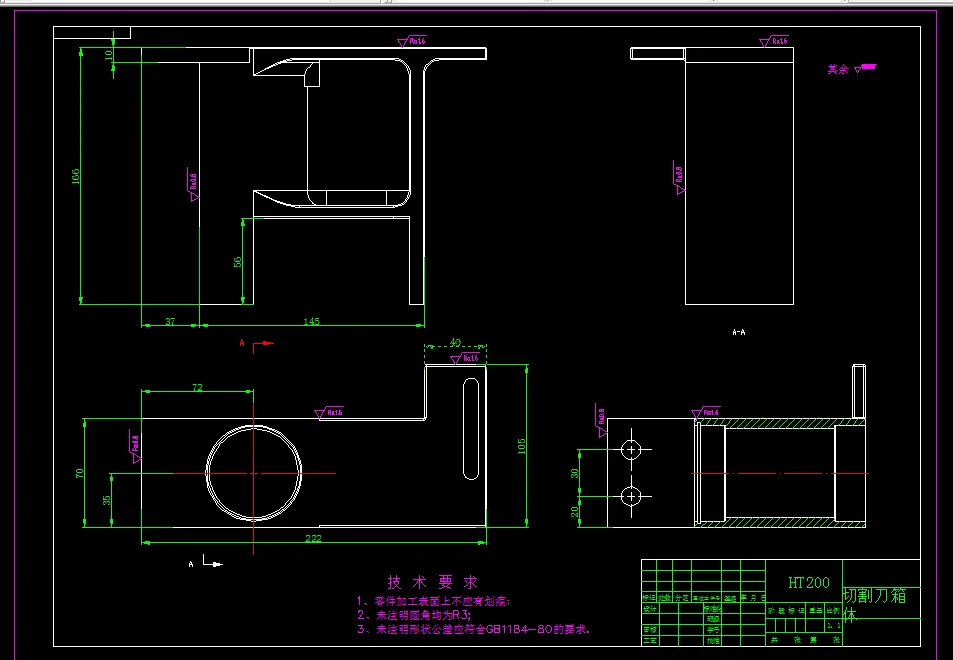Select the large circle in plan view
953x660 pixels.
click(253, 473)
